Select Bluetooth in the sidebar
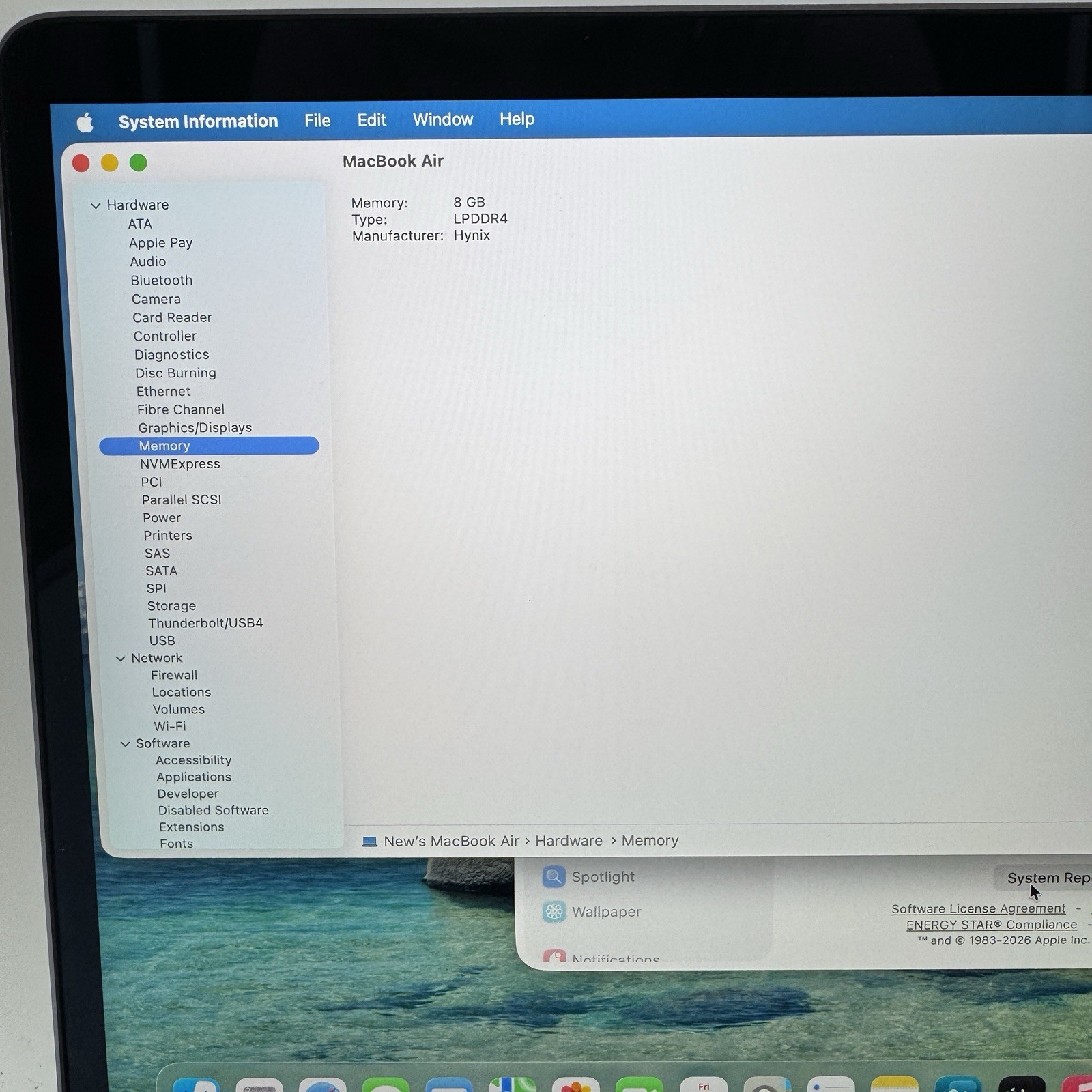Viewport: 1092px width, 1092px height. pyautogui.click(x=162, y=281)
